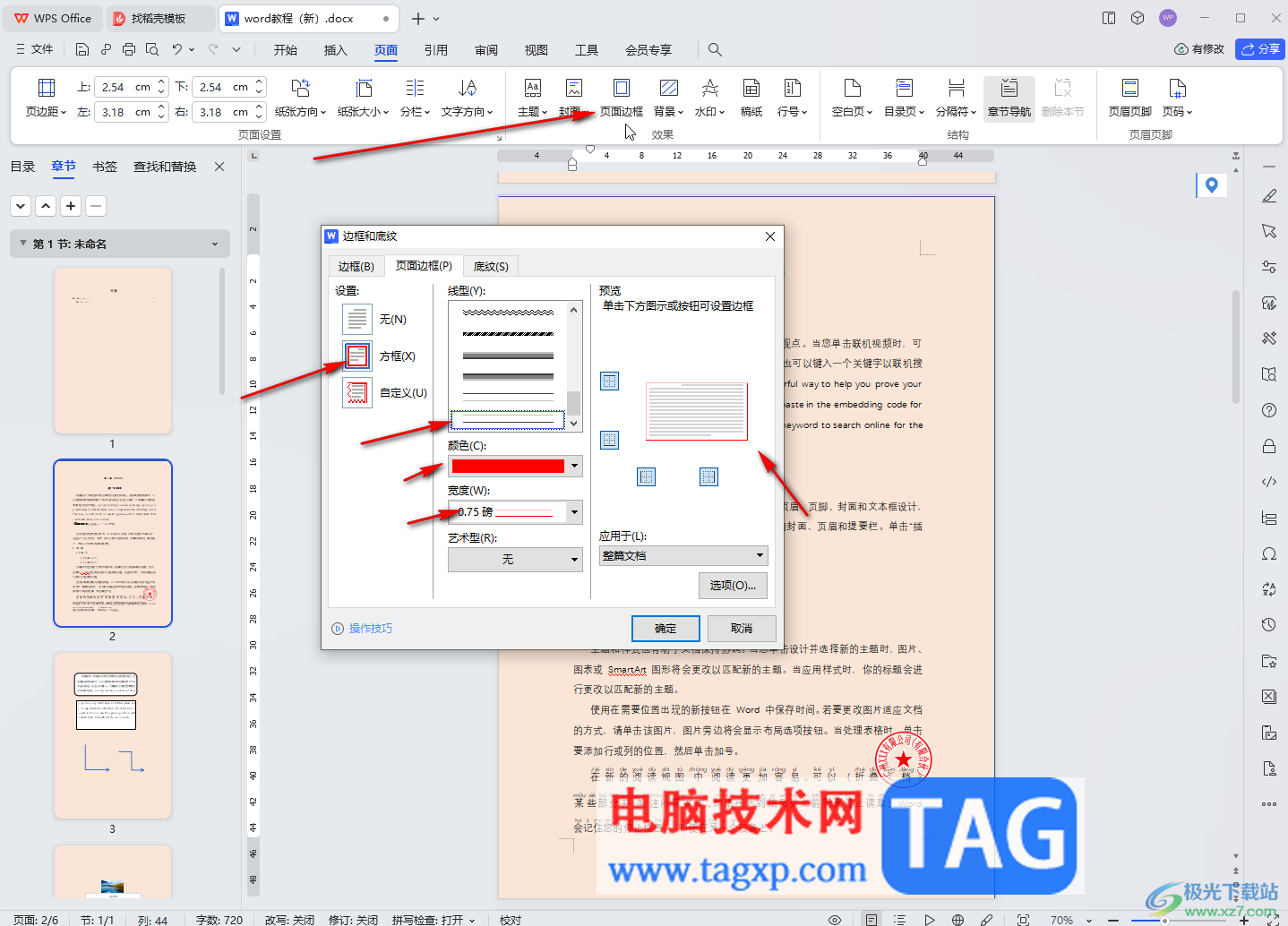Click the 选项(O)... options button
This screenshot has width=1288, height=926.
tap(733, 585)
